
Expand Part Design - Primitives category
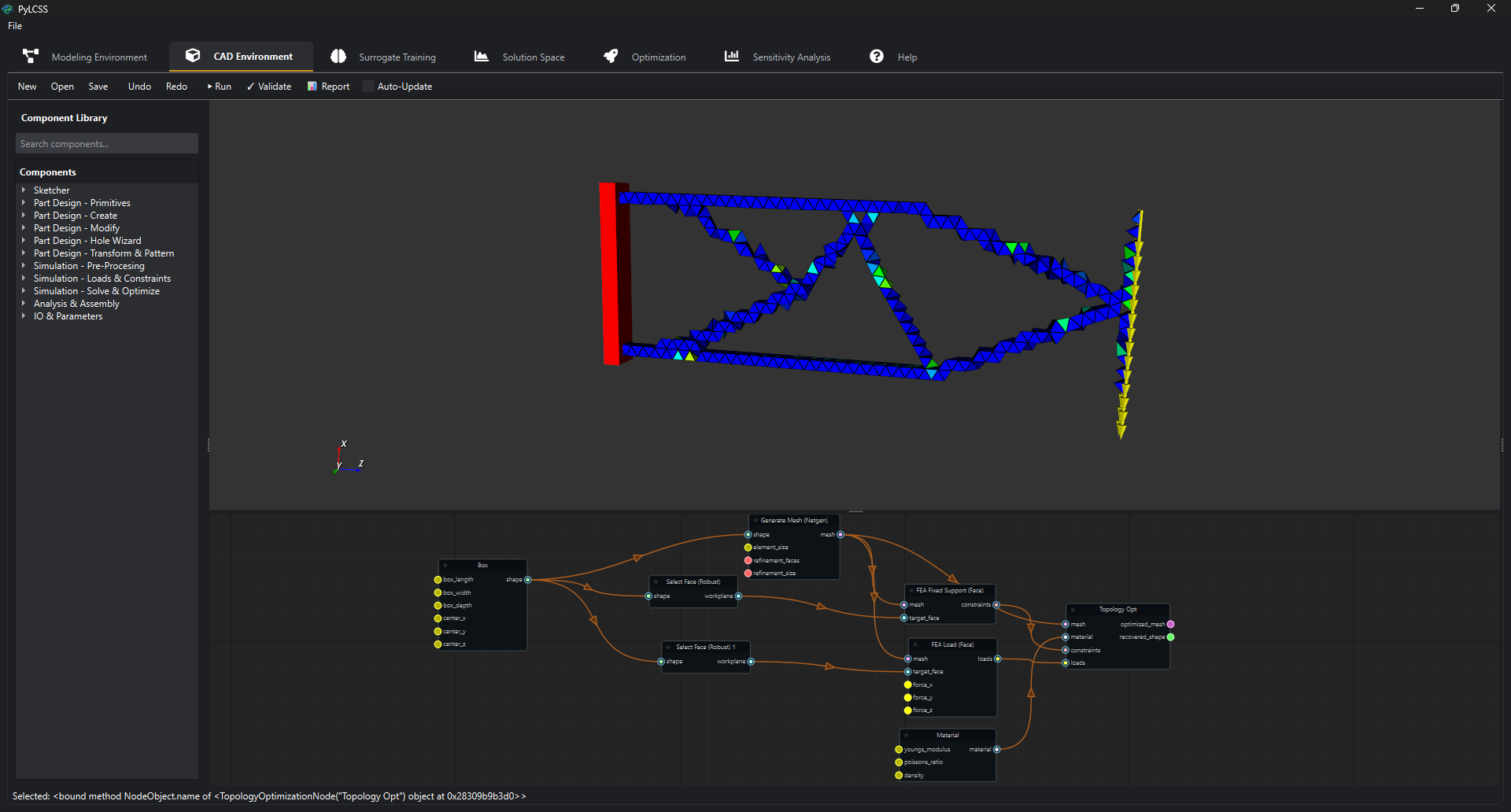[x=24, y=203]
